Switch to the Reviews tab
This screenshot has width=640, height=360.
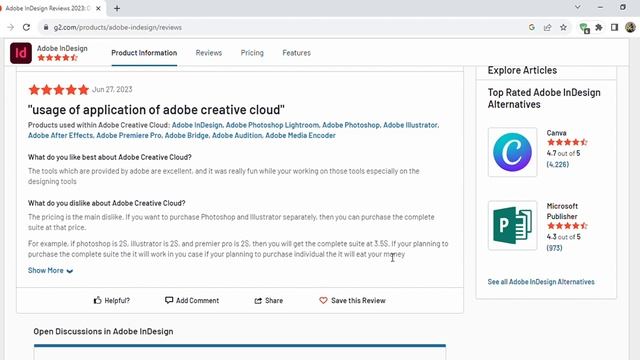tap(209, 53)
